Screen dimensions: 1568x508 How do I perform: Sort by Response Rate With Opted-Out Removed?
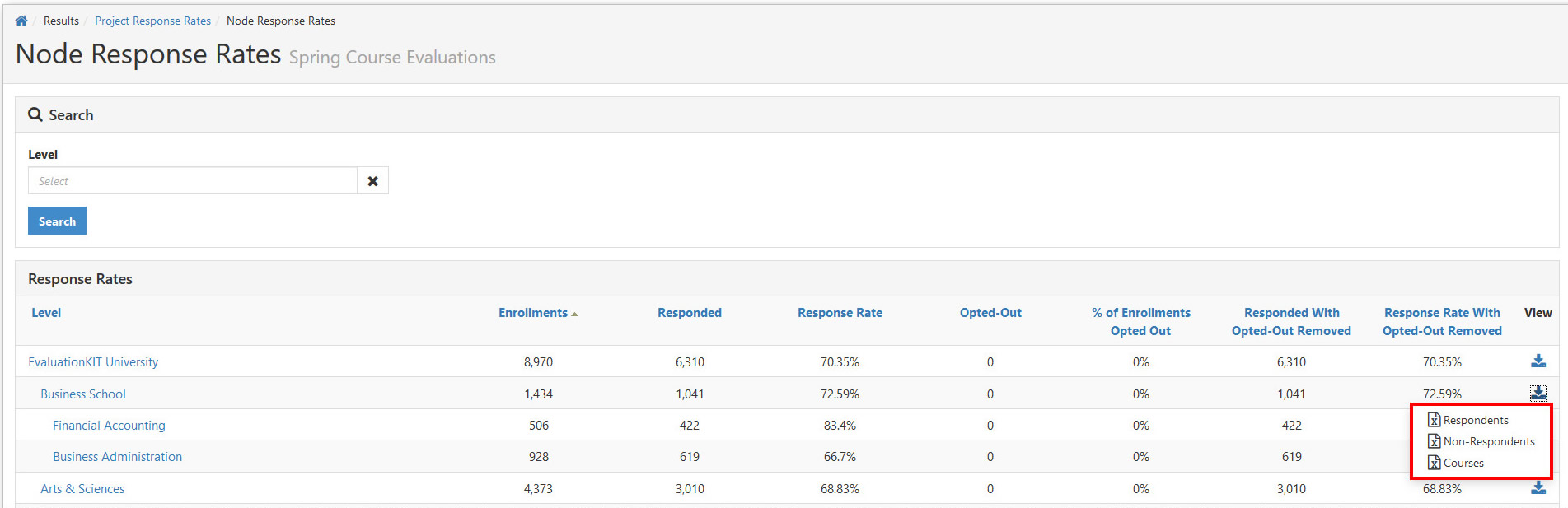[1442, 322]
